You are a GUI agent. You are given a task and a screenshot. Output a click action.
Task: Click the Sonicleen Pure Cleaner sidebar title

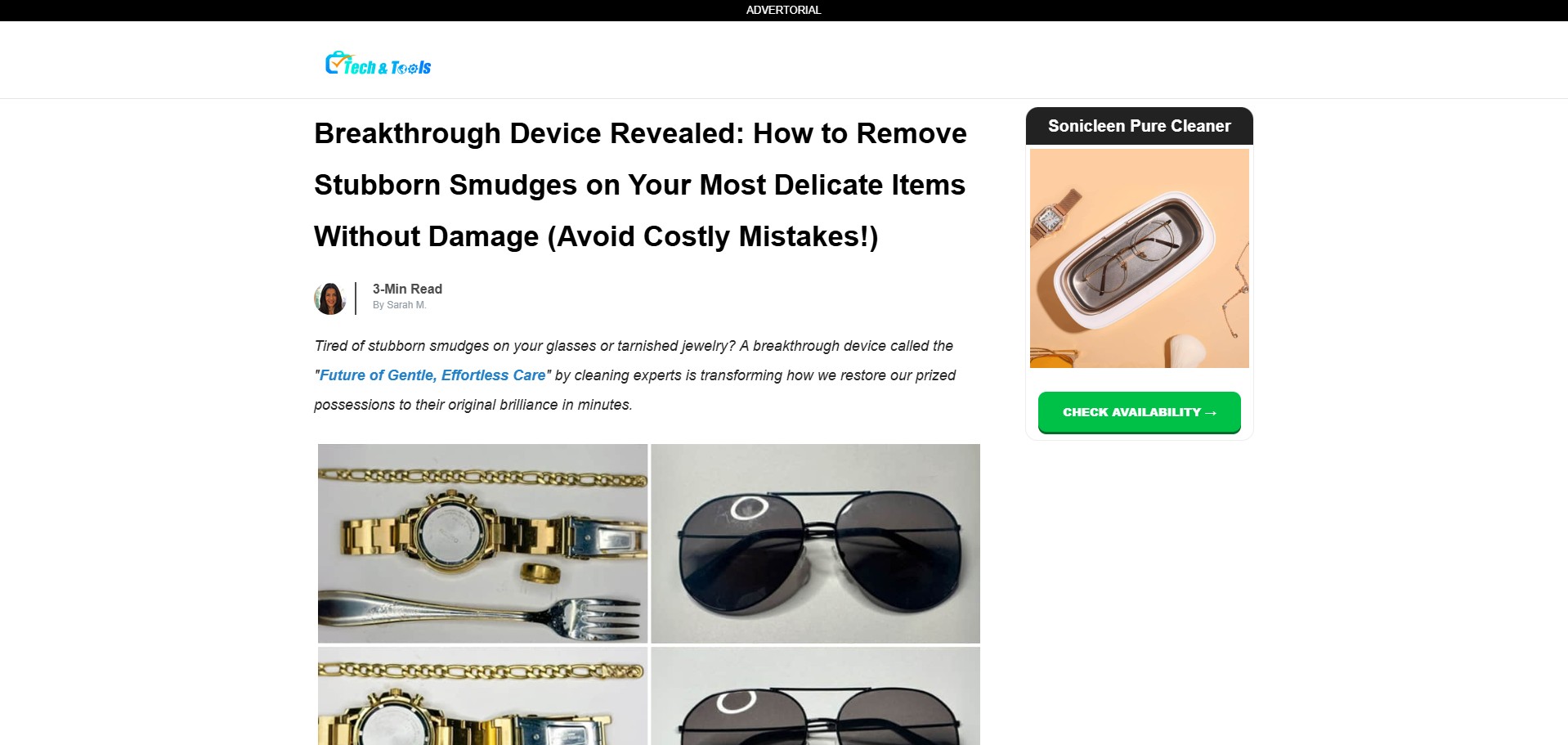[1139, 126]
